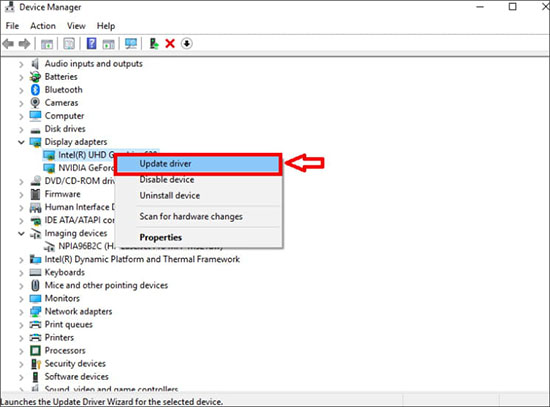Click the Print queues printer icon

[35, 325]
